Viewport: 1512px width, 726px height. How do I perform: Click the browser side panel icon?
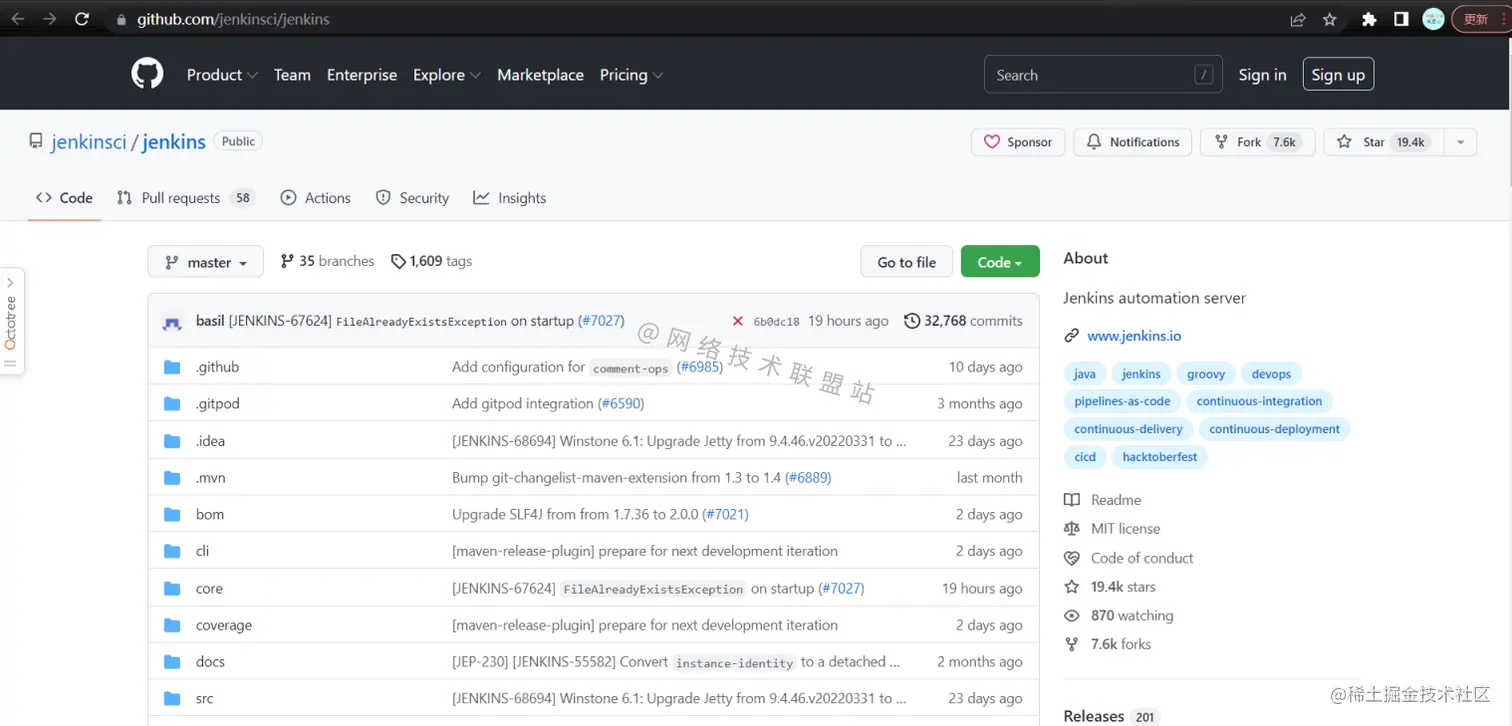[1401, 19]
